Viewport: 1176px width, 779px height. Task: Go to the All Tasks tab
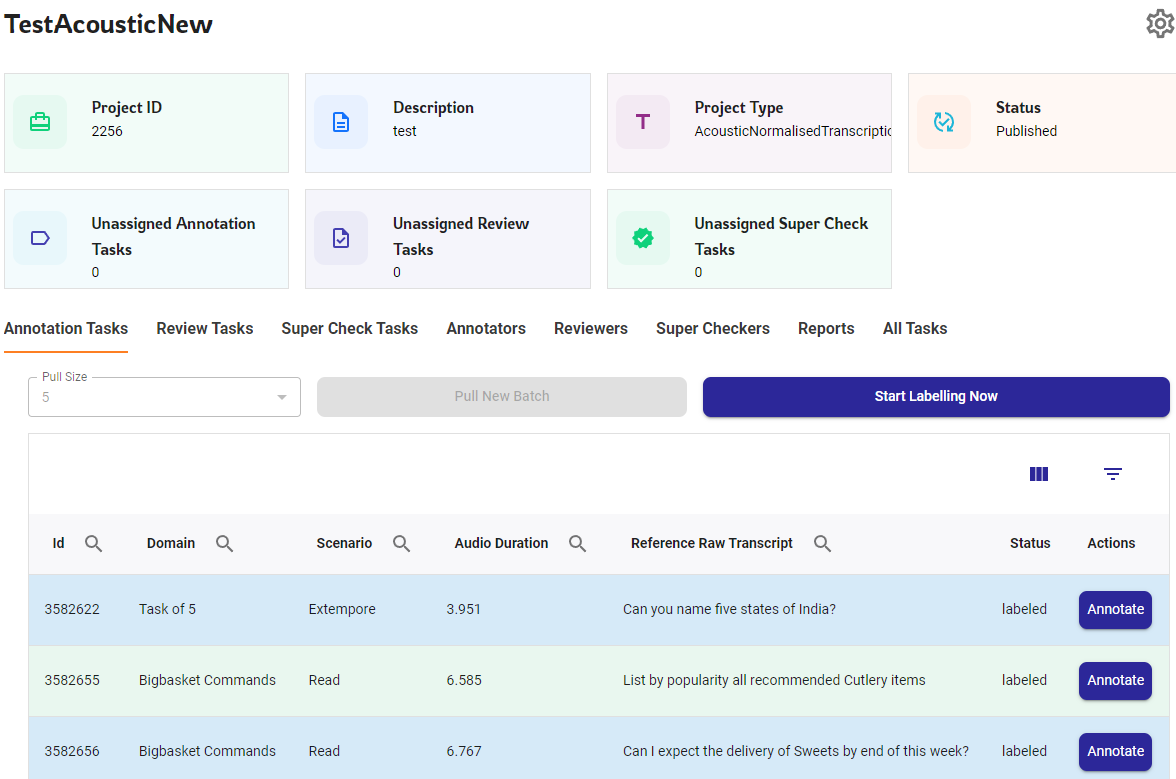coord(915,328)
